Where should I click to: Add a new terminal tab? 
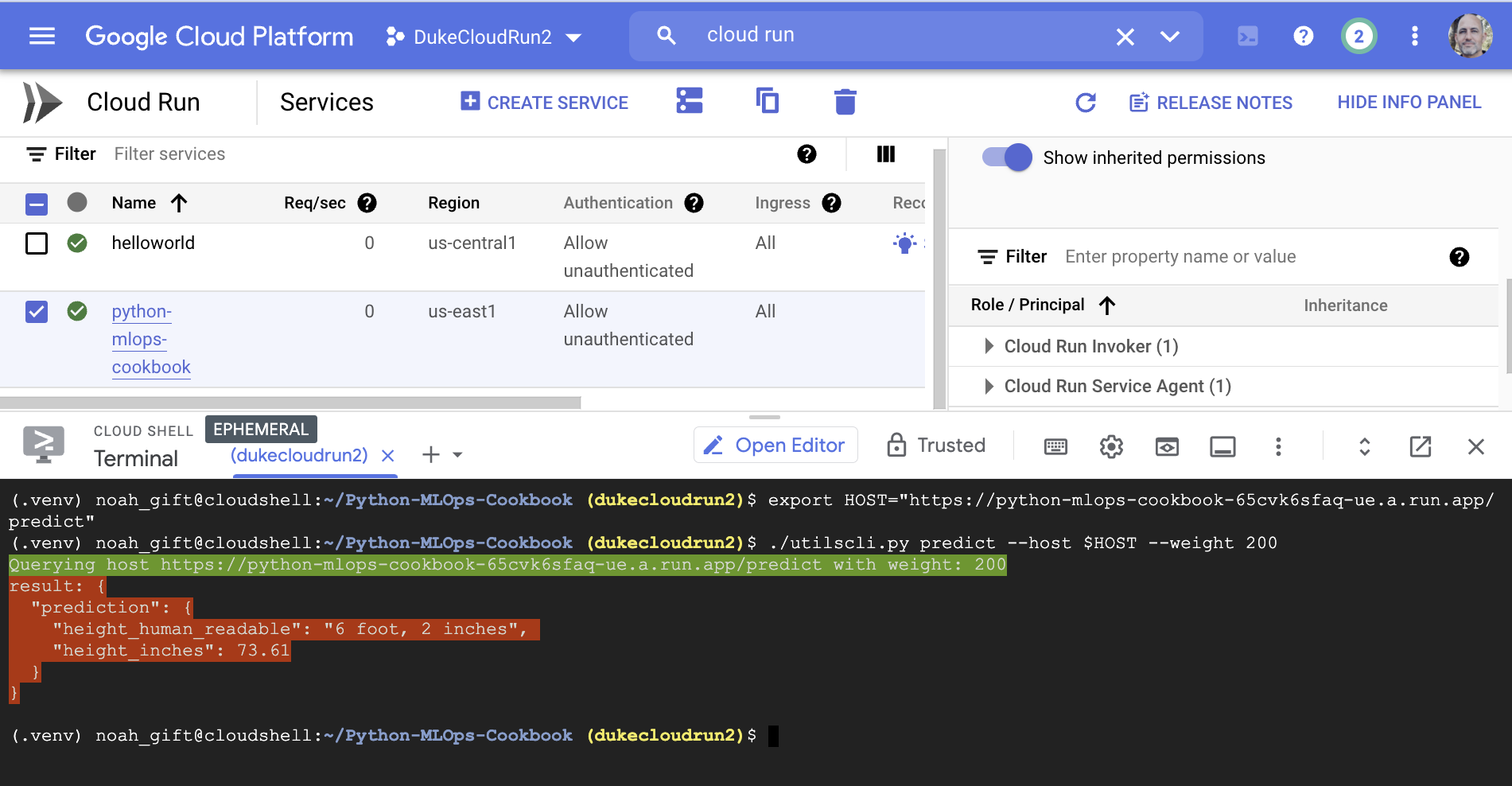tap(430, 454)
